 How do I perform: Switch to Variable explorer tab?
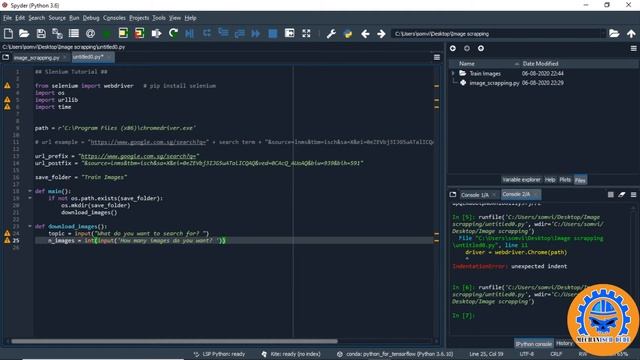(521, 180)
